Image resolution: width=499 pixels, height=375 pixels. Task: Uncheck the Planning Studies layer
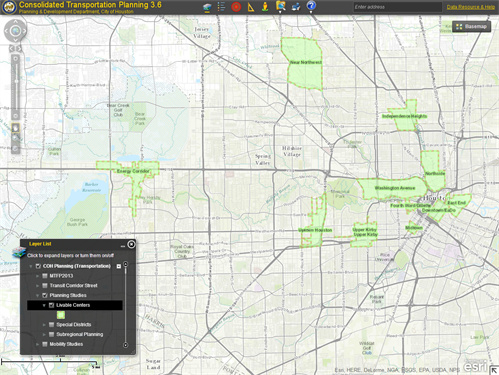click(x=45, y=295)
